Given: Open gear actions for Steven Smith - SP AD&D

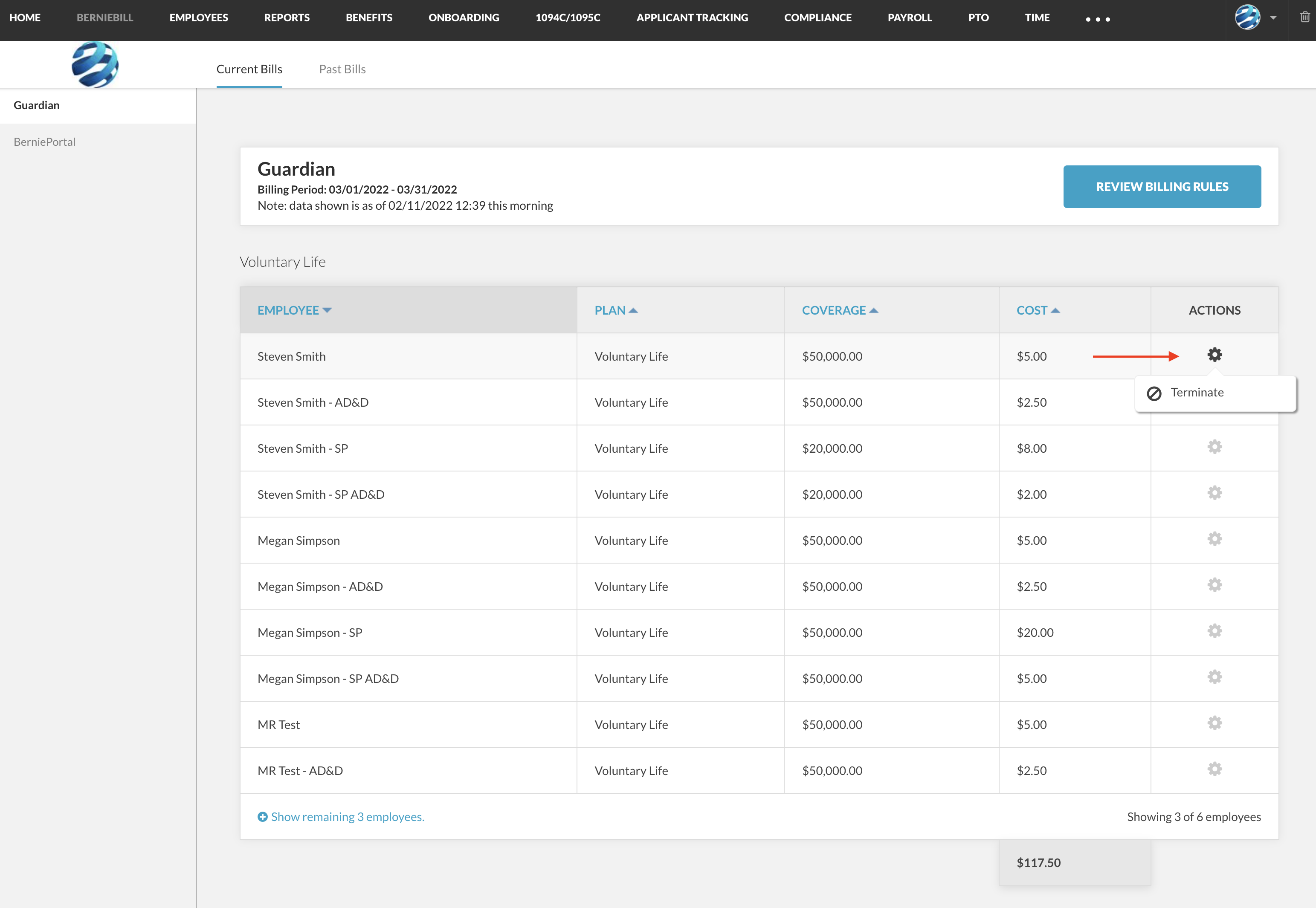Looking at the screenshot, I should point(1214,493).
